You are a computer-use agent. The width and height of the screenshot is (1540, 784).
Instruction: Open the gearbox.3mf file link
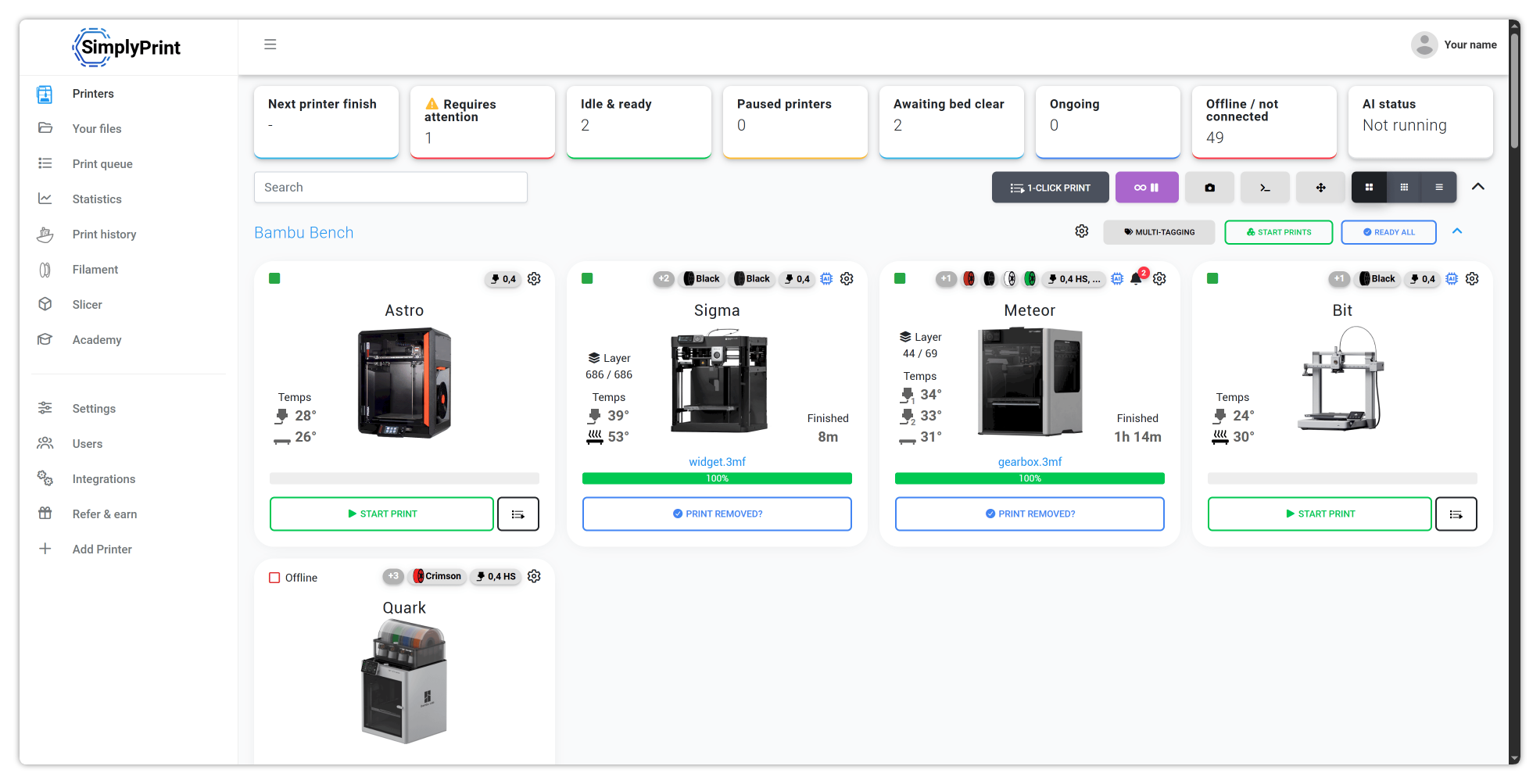1030,462
